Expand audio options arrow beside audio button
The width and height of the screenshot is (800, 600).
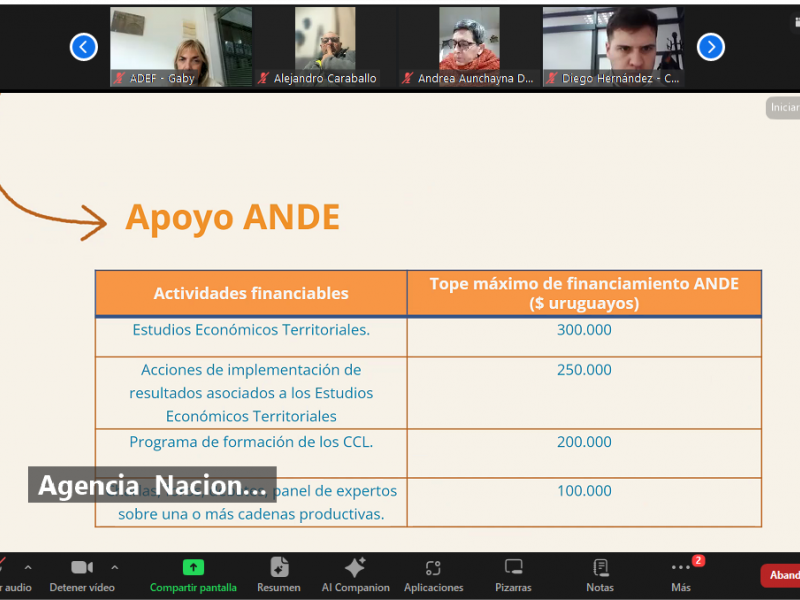(x=28, y=567)
